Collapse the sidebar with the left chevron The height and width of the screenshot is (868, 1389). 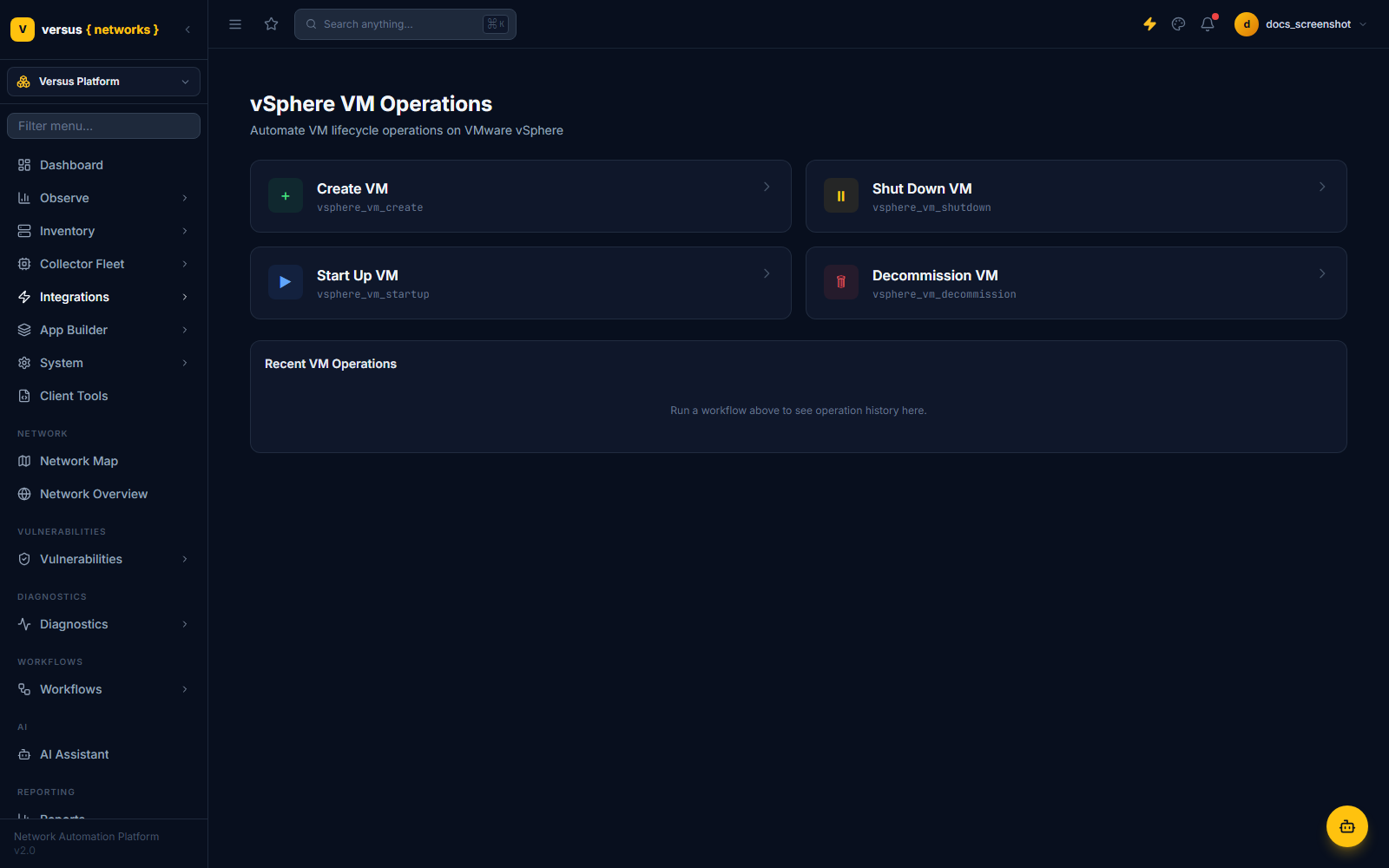188,30
